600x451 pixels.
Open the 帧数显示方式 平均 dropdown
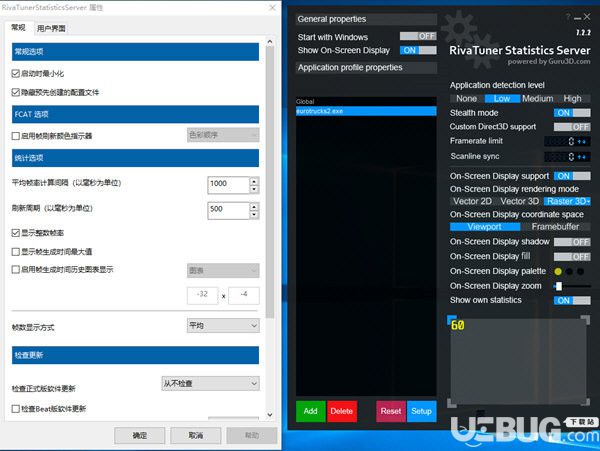point(223,326)
